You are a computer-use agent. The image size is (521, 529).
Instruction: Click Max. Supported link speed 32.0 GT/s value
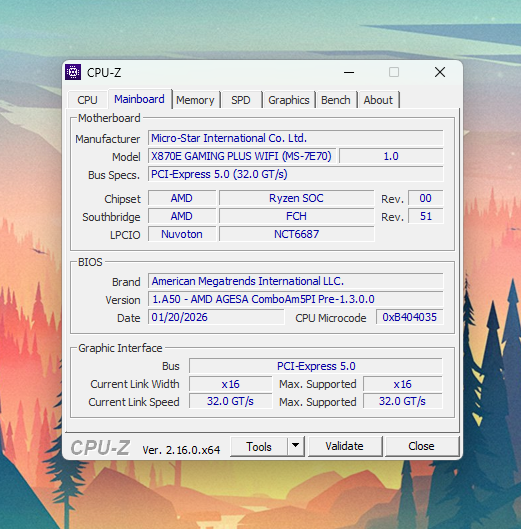tap(403, 401)
